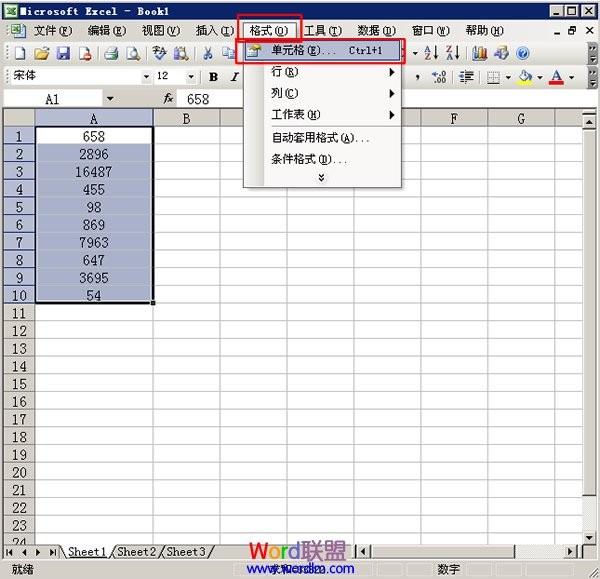This screenshot has width=600, height=579.
Task: Click the cell containing 16487
Action: tap(94, 172)
